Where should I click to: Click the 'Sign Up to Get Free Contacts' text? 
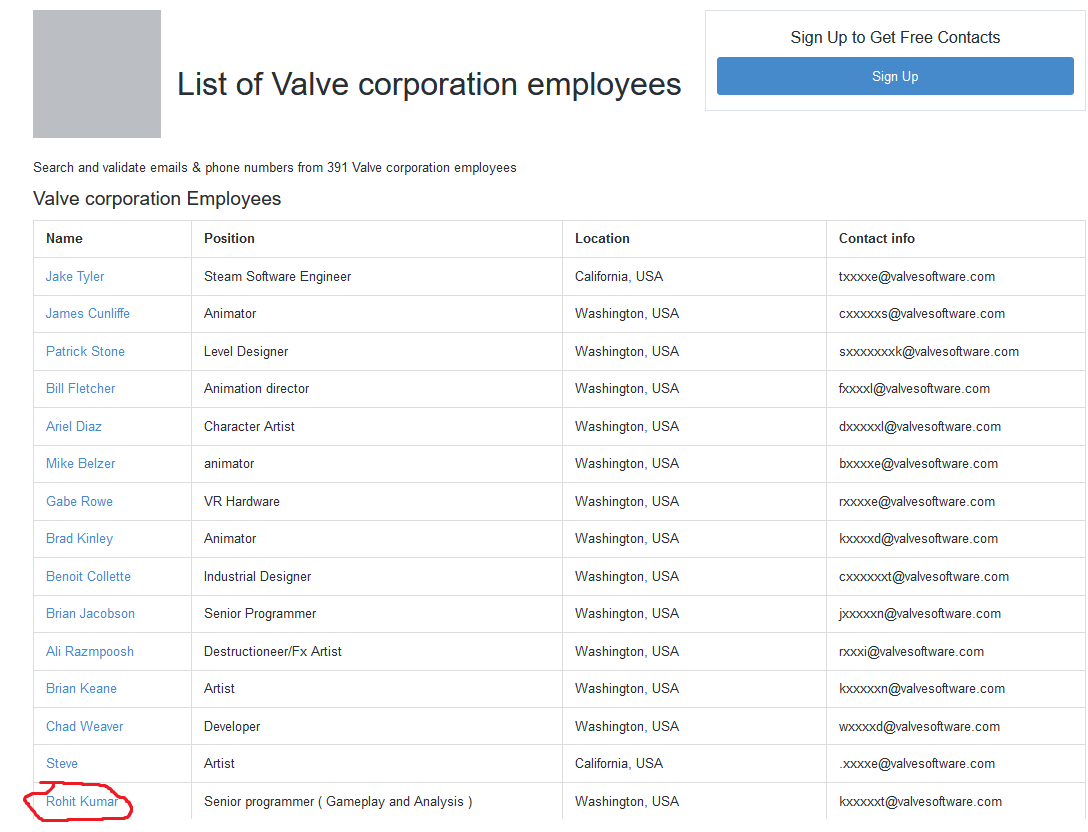point(895,37)
